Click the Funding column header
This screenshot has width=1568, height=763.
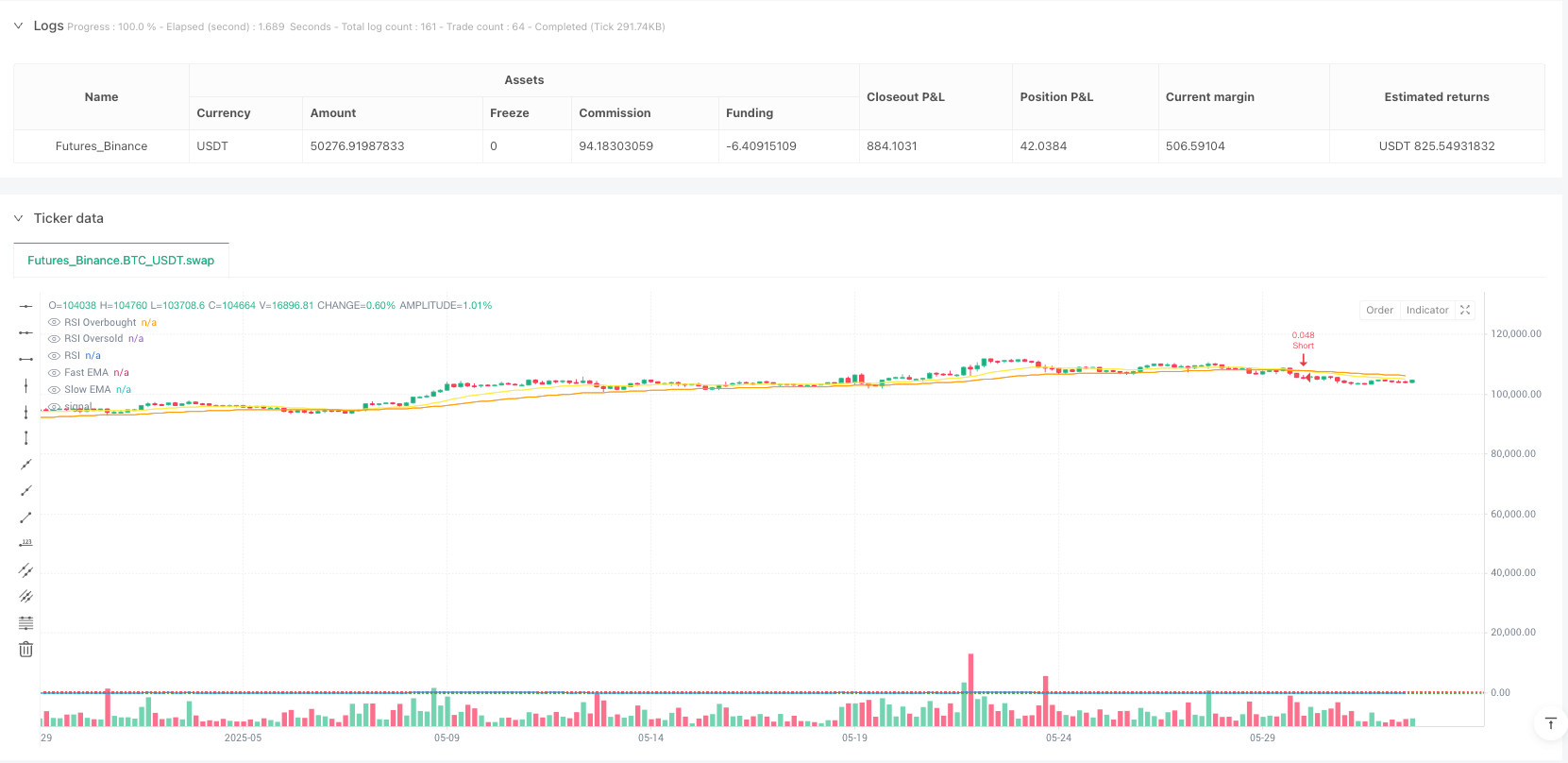(750, 113)
